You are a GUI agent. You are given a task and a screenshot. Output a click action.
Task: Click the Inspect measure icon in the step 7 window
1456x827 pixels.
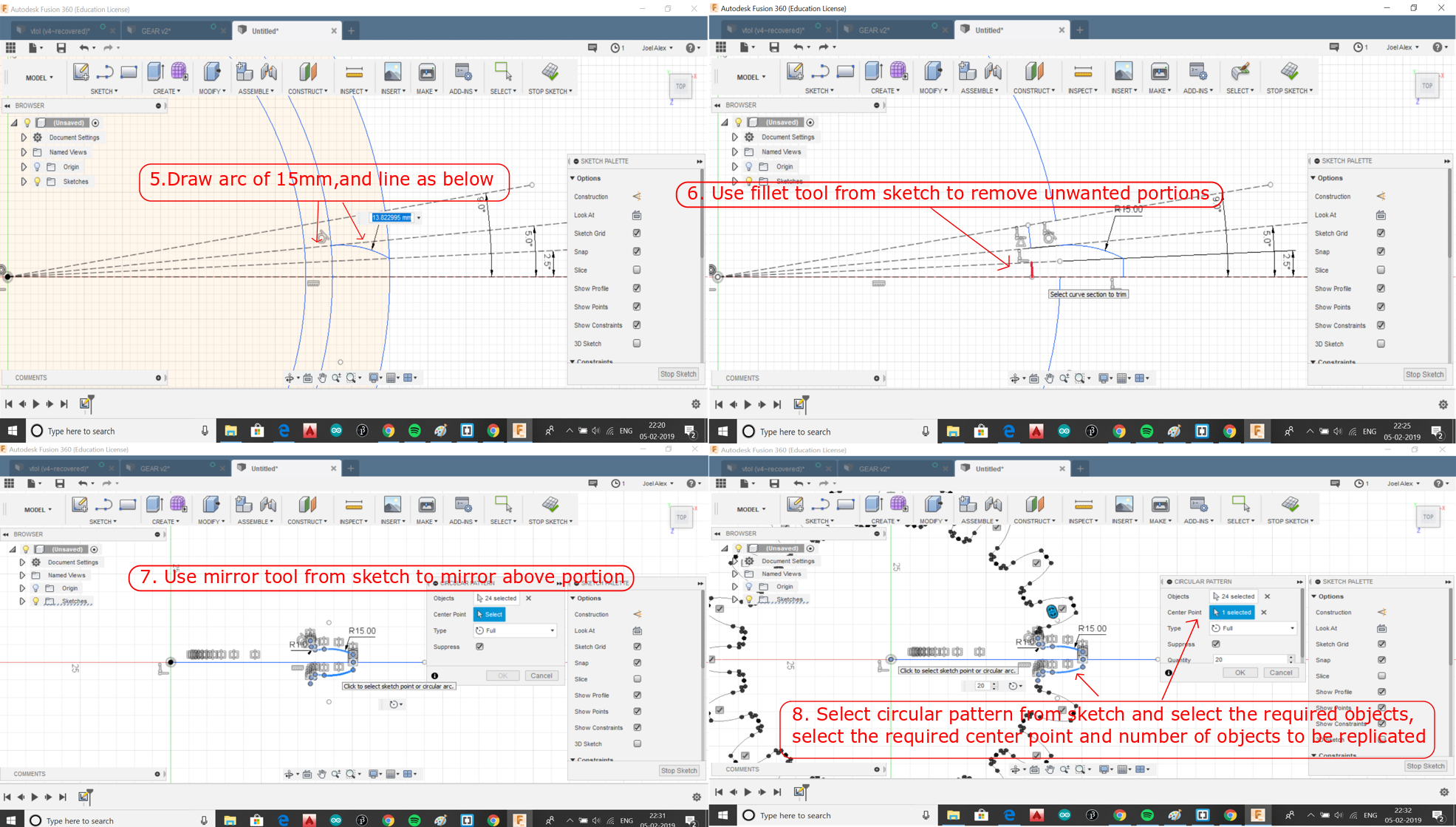click(353, 506)
